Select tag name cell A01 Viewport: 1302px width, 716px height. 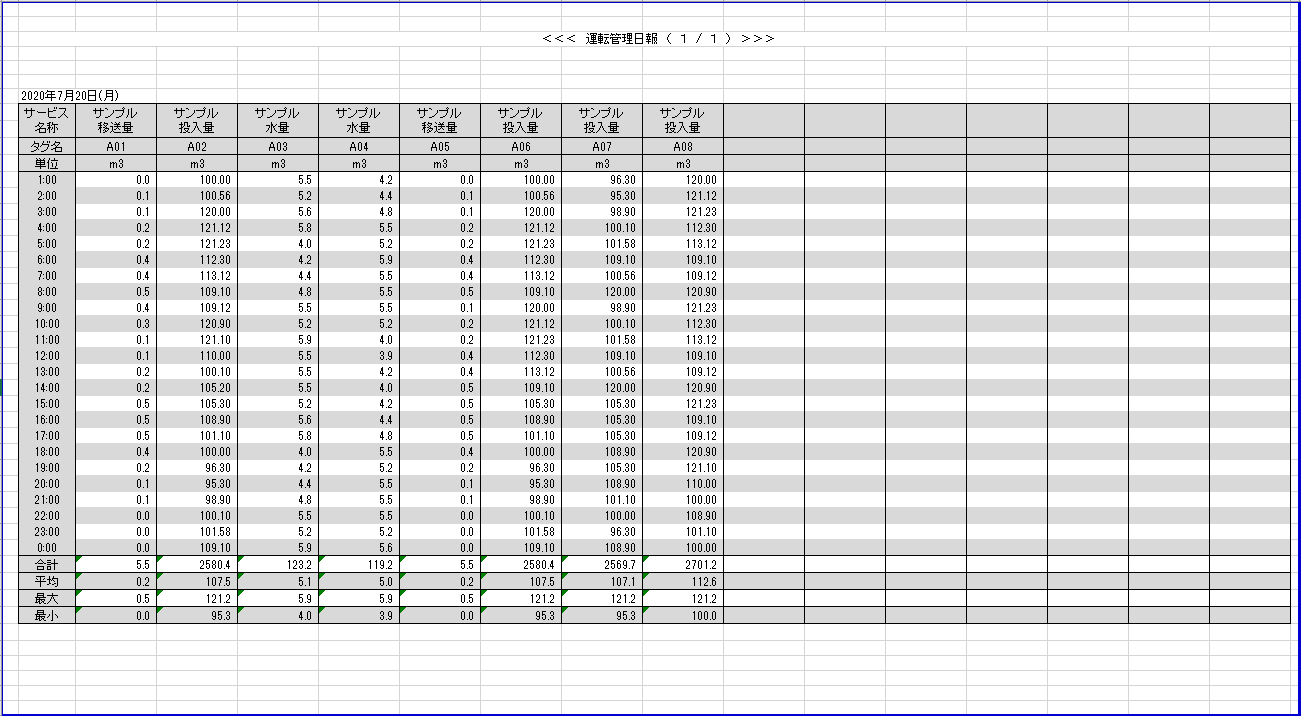pos(116,147)
